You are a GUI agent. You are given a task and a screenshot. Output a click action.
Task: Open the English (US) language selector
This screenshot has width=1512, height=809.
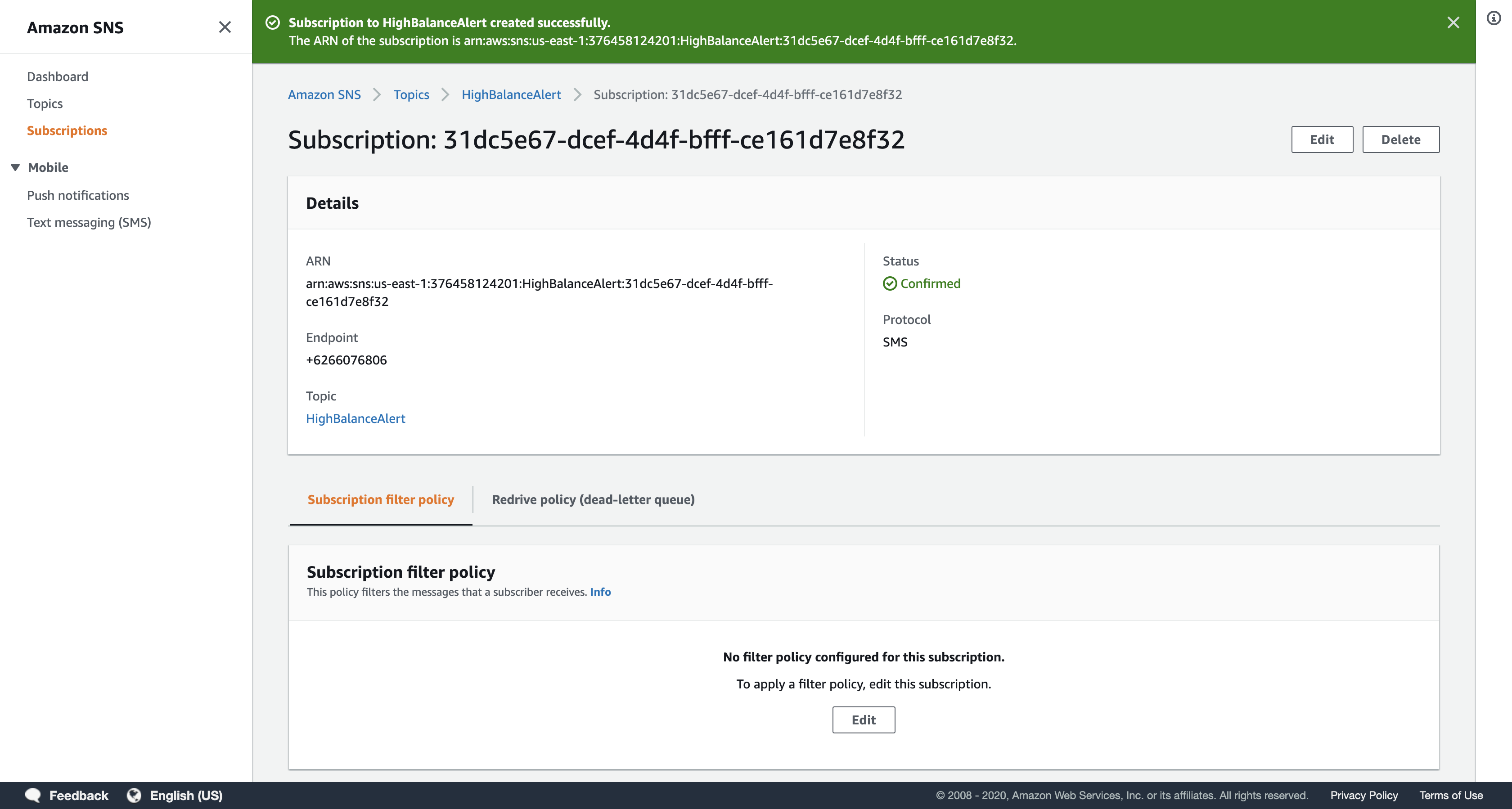185,795
